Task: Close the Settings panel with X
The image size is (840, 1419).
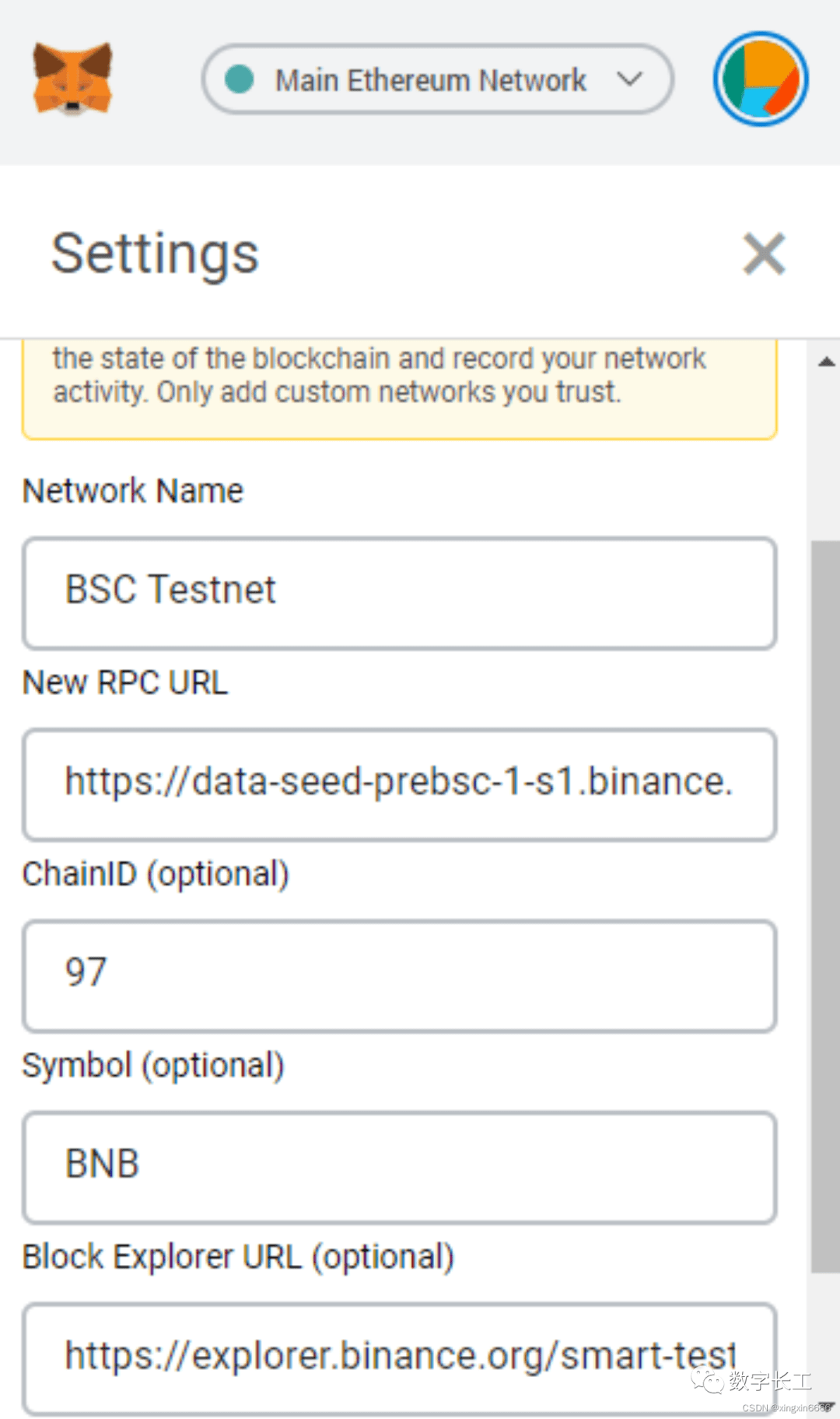Action: tap(764, 254)
